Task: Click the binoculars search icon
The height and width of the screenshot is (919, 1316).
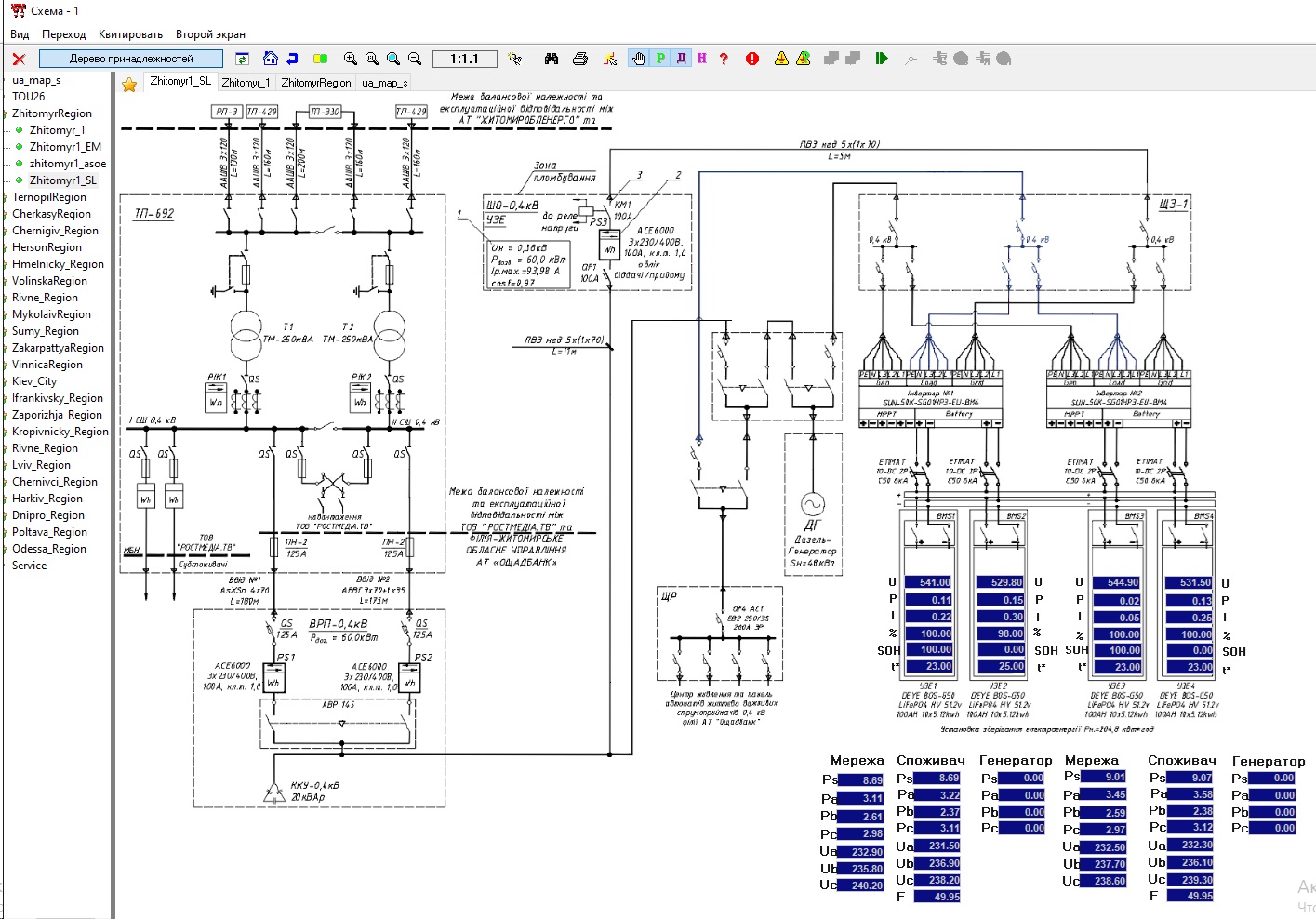Action: tap(552, 59)
